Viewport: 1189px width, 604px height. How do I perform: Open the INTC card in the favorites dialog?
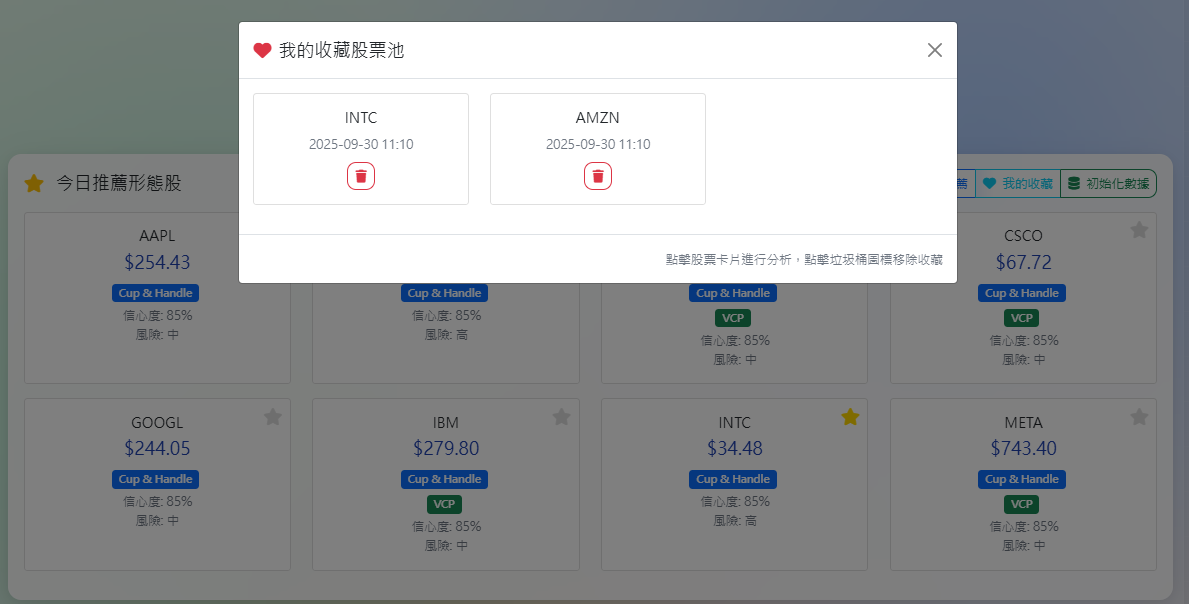[x=361, y=149]
